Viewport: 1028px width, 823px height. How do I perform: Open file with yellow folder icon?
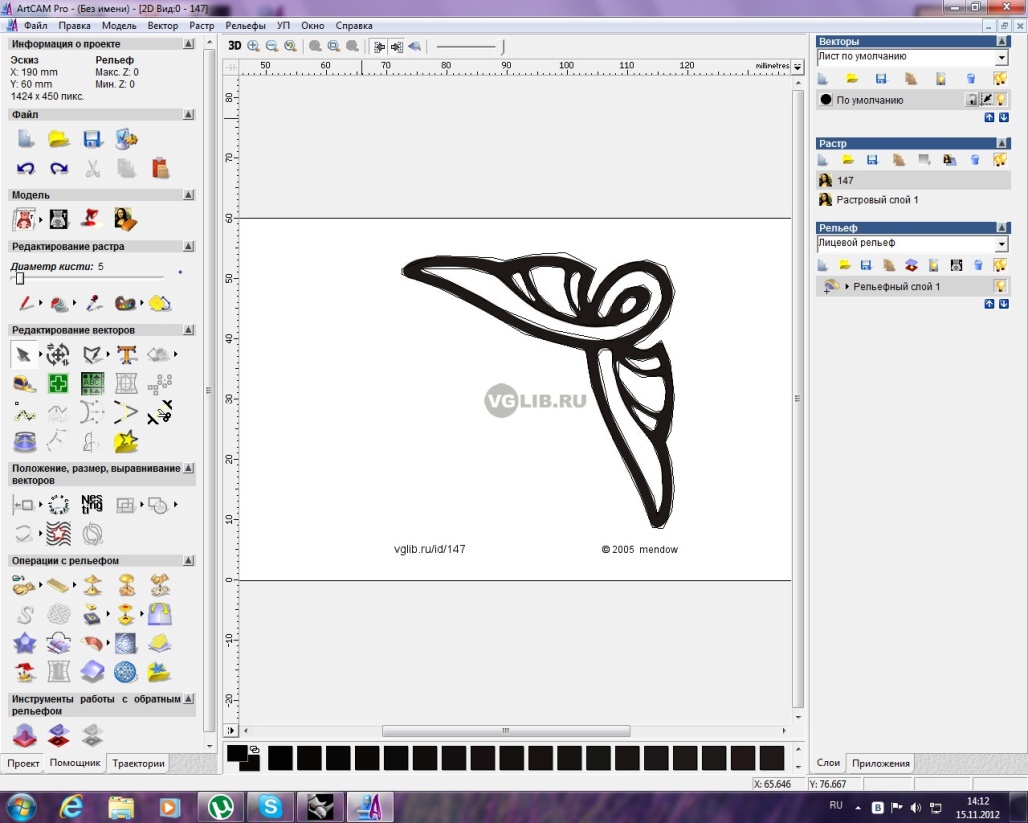point(59,138)
